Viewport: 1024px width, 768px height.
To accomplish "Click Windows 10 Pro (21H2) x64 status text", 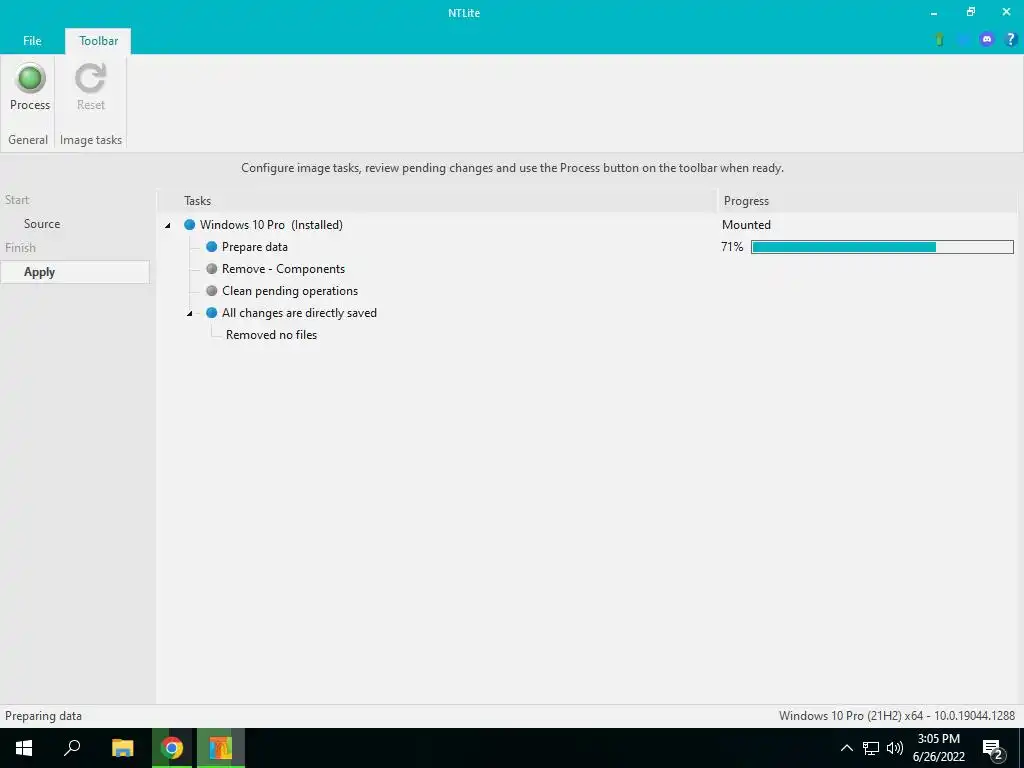I will 897,716.
